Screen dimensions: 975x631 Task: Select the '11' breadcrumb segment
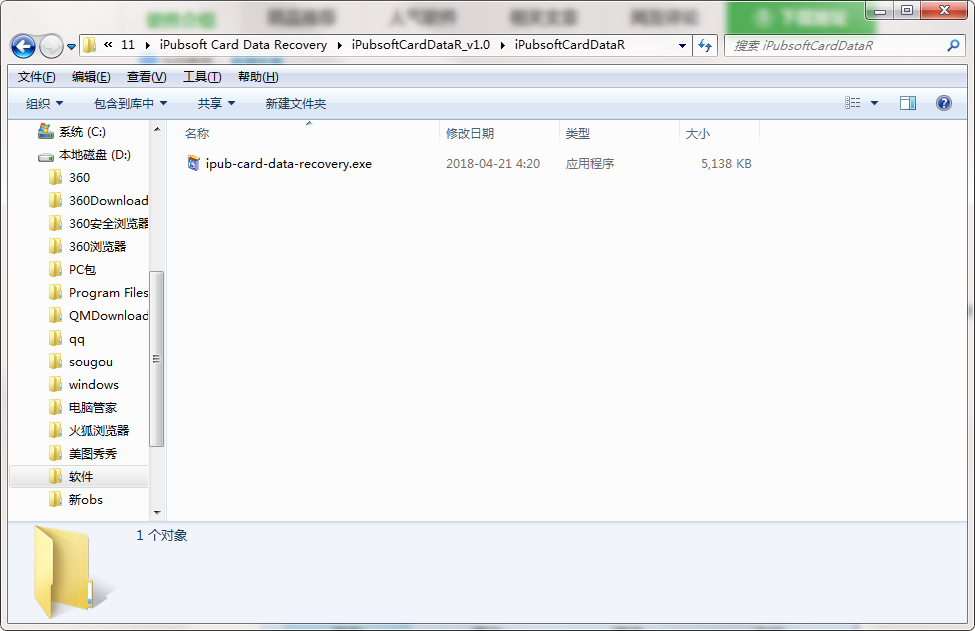click(128, 45)
